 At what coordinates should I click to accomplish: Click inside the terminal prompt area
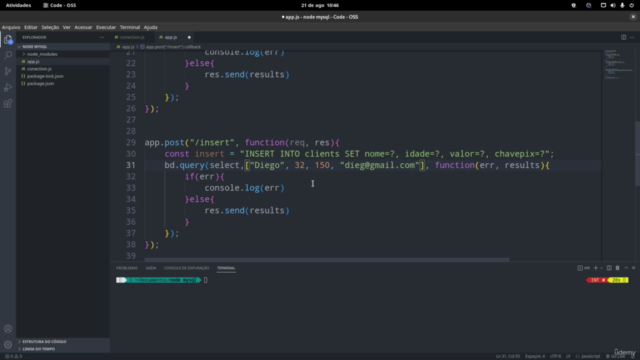tap(205, 280)
